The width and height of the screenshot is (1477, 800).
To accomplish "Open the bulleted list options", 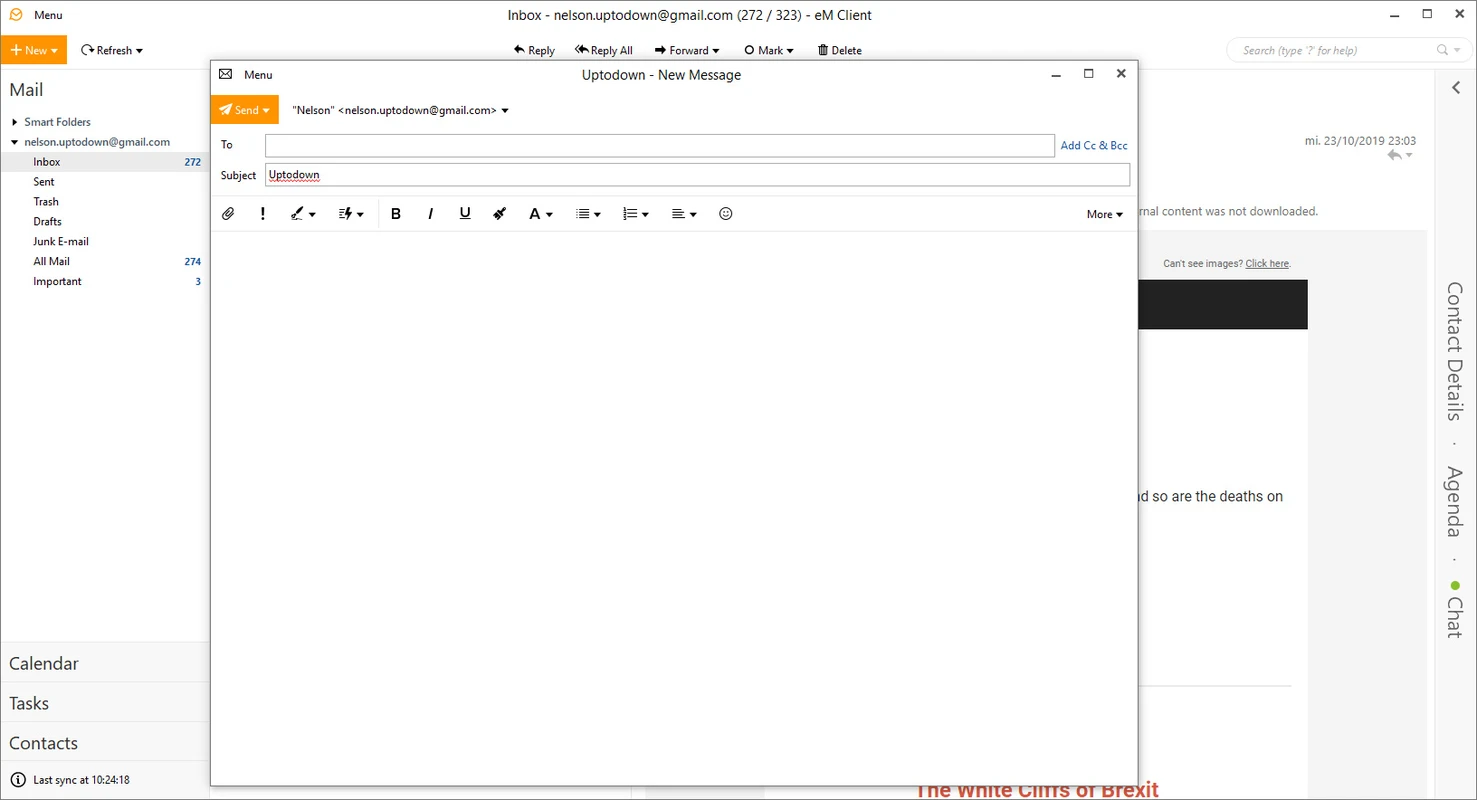I will click(x=588, y=214).
